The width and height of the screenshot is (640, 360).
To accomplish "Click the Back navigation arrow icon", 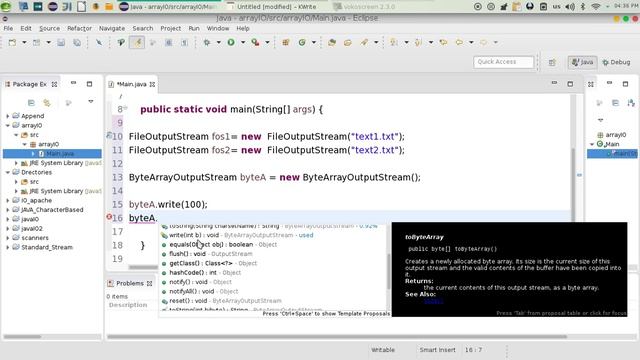I will point(459,42).
